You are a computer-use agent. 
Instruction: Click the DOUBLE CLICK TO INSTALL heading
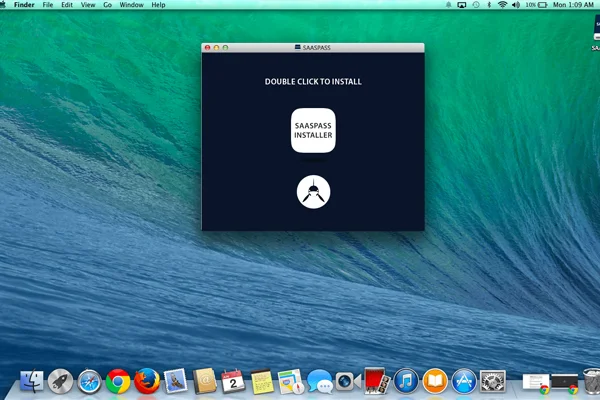313,82
